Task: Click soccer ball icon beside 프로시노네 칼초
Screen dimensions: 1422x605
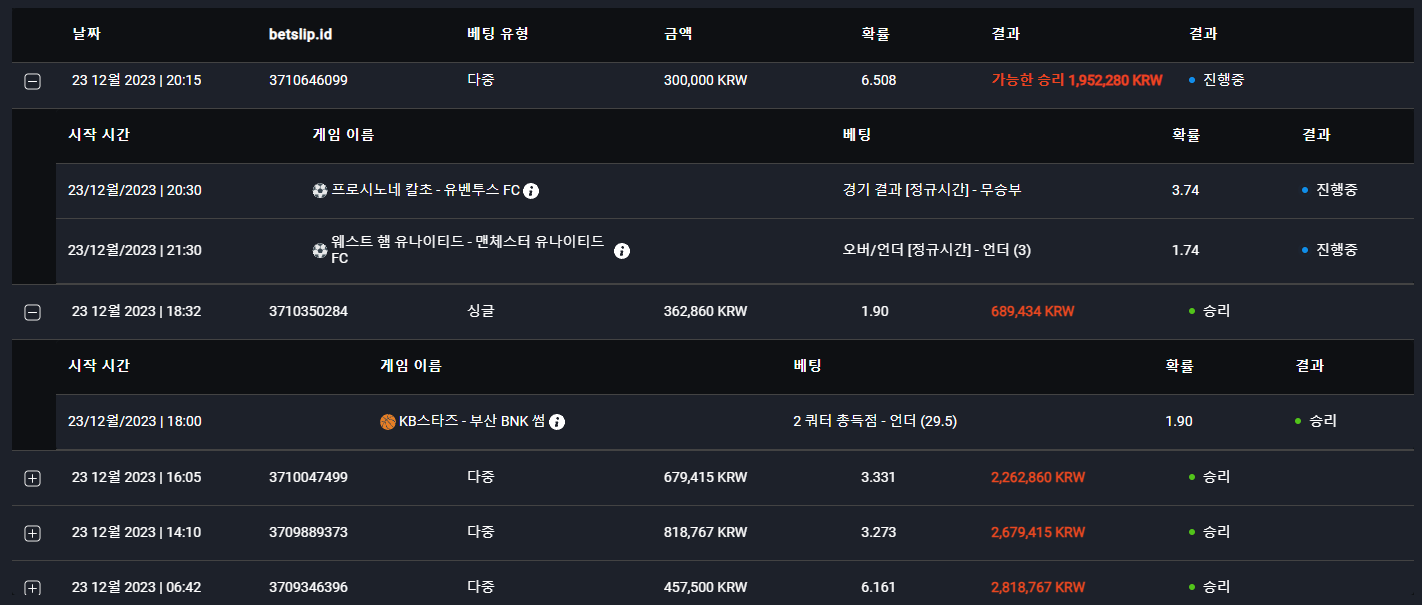Action: [320, 191]
